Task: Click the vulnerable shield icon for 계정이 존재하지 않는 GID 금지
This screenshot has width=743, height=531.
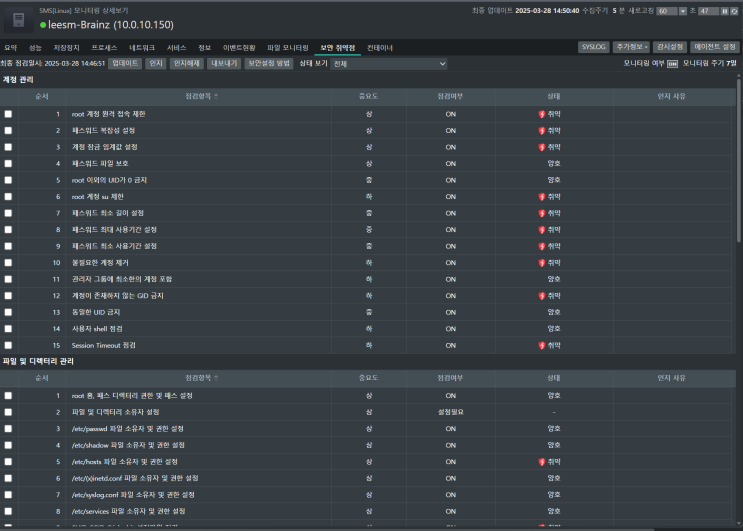Action: (x=542, y=296)
